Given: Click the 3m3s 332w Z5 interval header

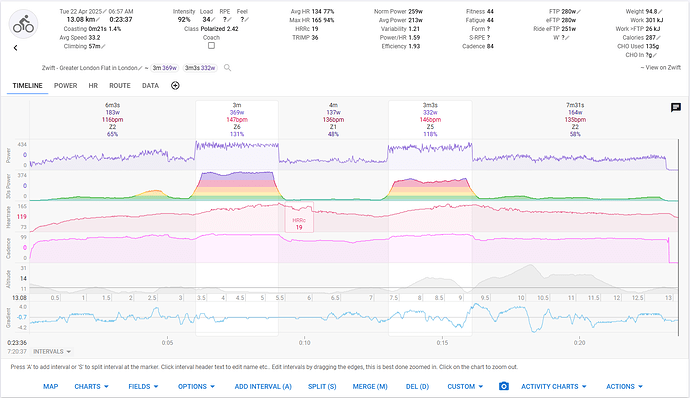Looking at the screenshot, I should (x=430, y=119).
